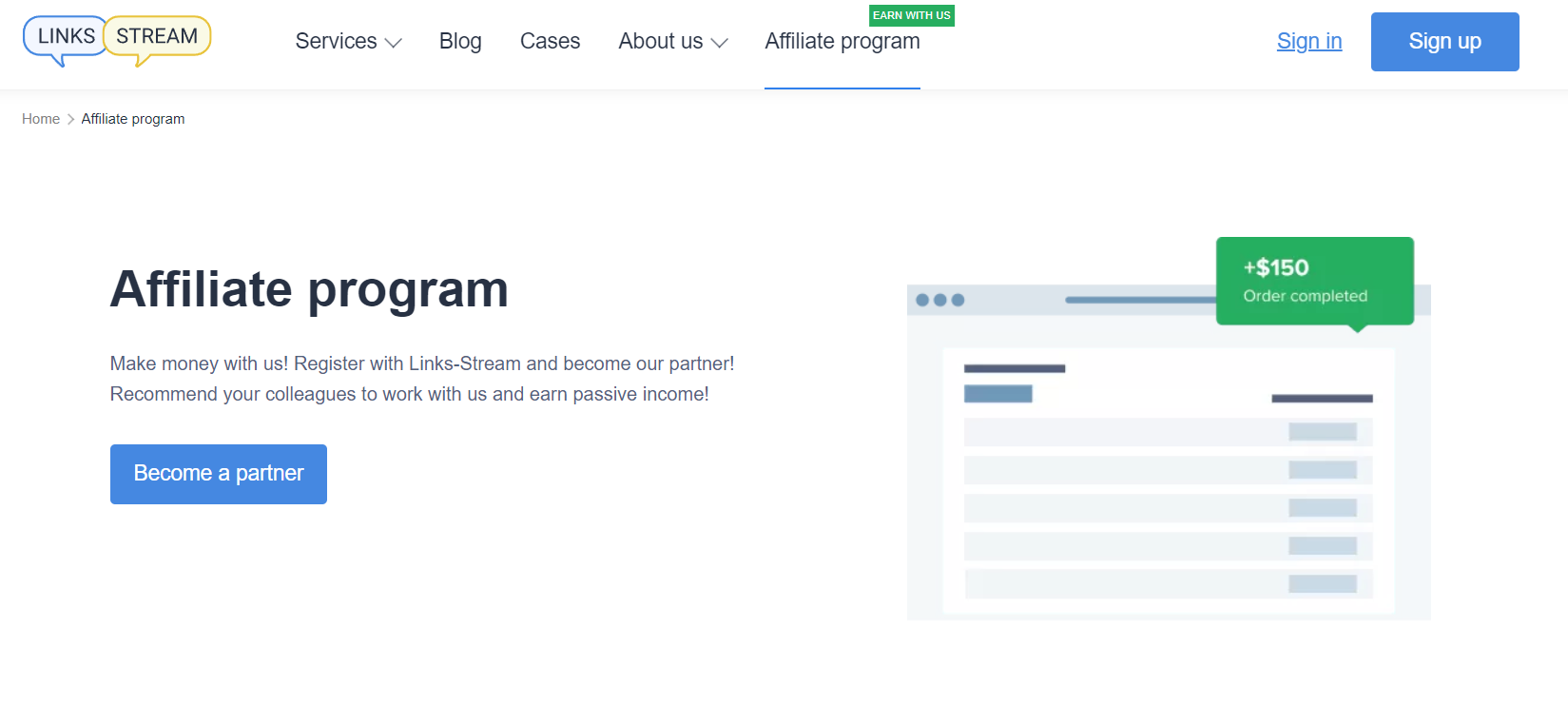Screen dimensions: 1568x726
Task: Go to the Blog page
Action: (x=460, y=42)
